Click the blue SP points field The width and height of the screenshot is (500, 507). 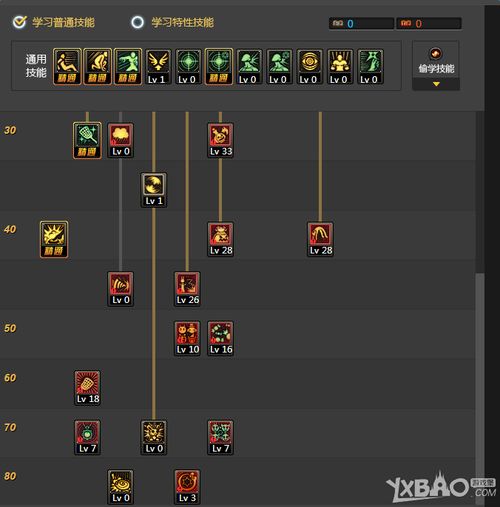tap(361, 23)
